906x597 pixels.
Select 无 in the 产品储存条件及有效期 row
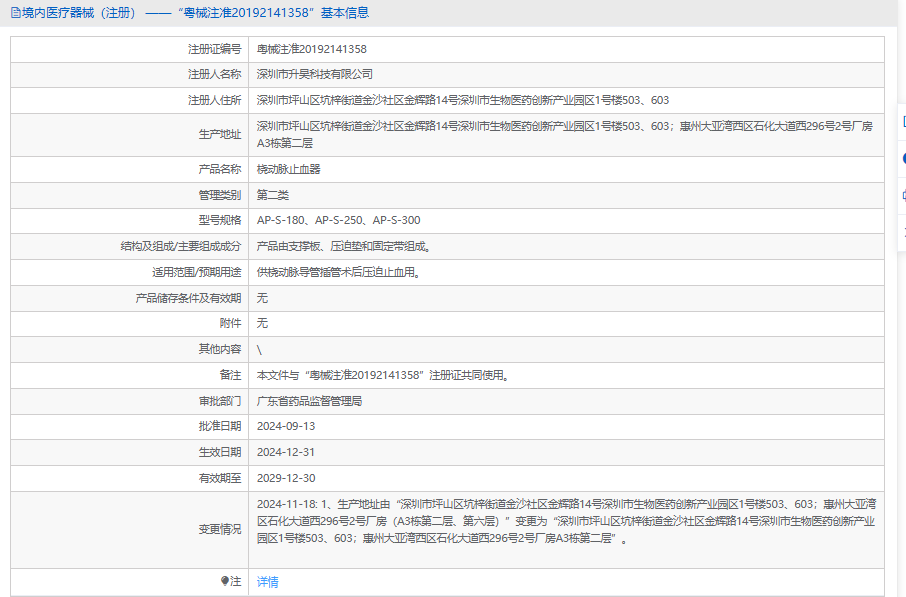click(262, 298)
